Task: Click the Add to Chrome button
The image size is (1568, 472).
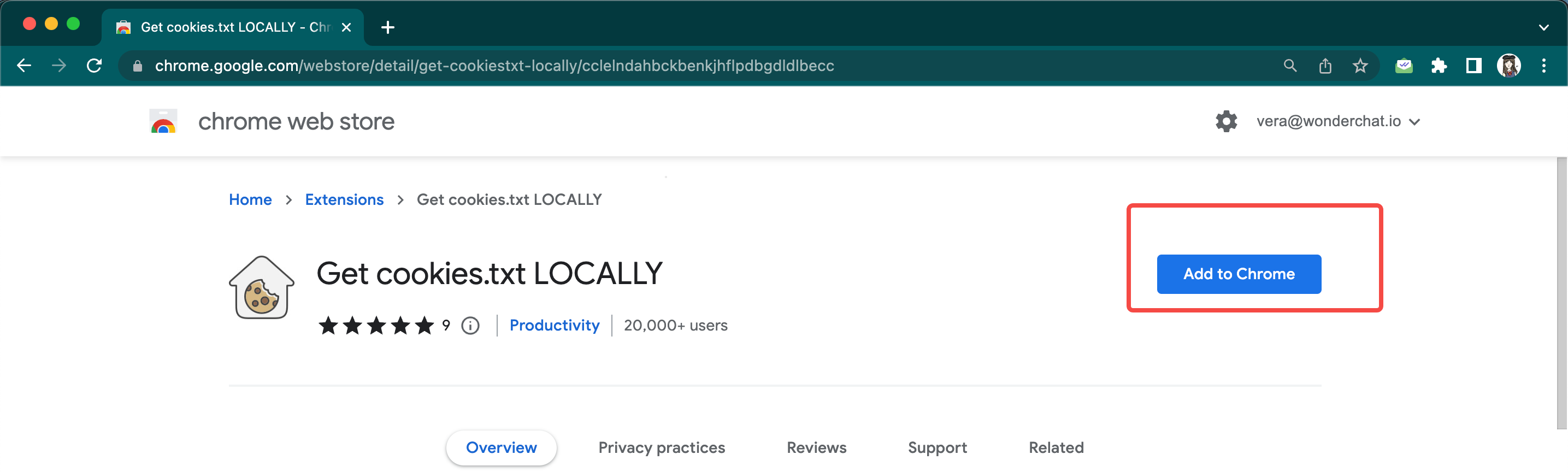Action: click(x=1238, y=274)
